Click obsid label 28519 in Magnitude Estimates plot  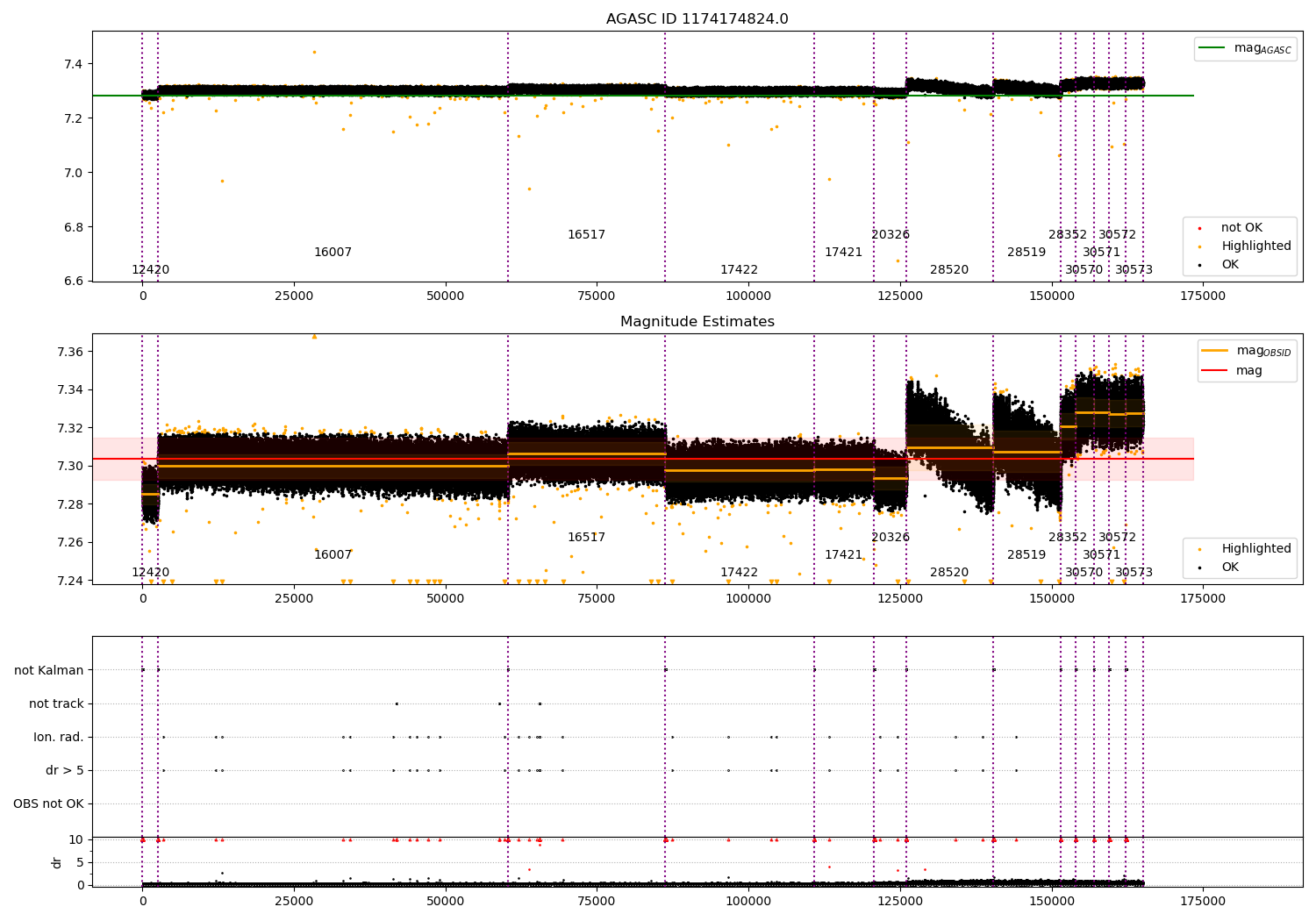[1026, 555]
